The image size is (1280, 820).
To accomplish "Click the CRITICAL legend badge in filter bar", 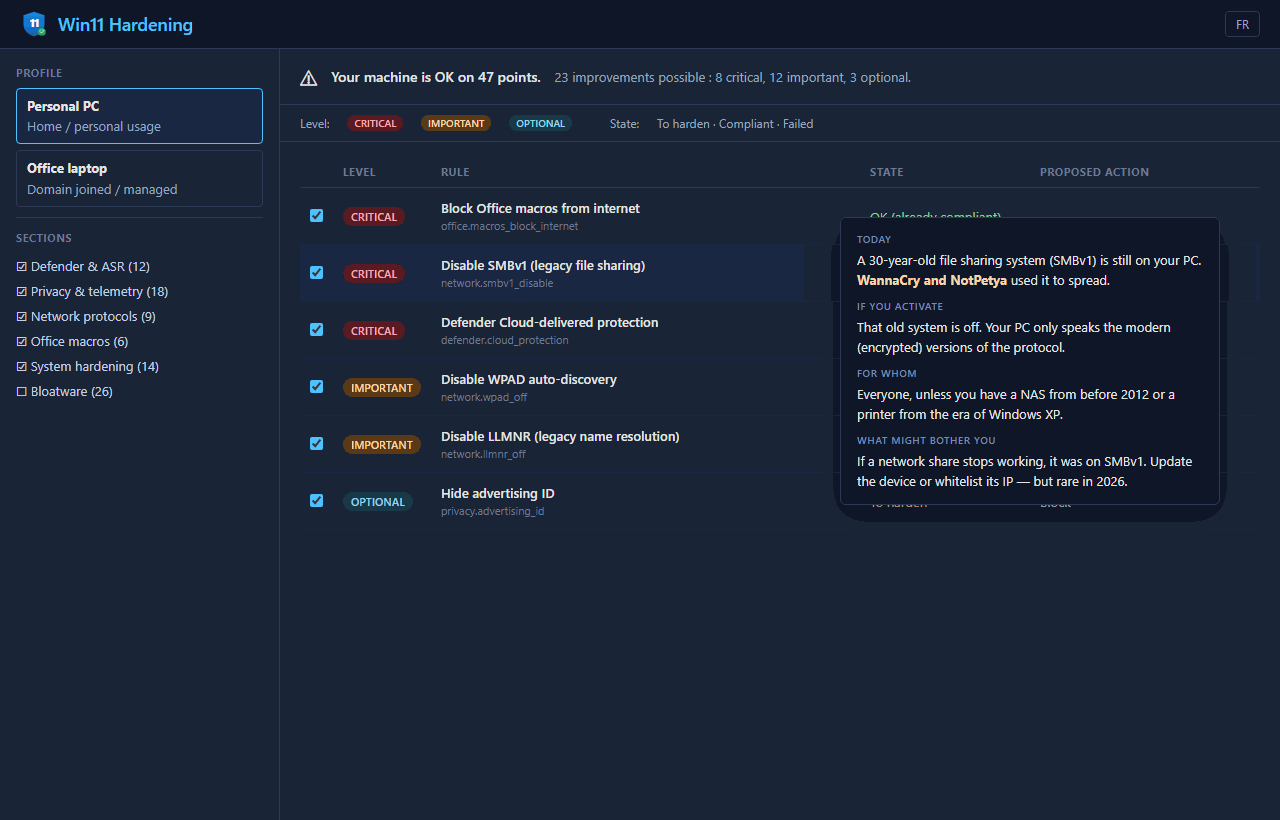I will (375, 124).
